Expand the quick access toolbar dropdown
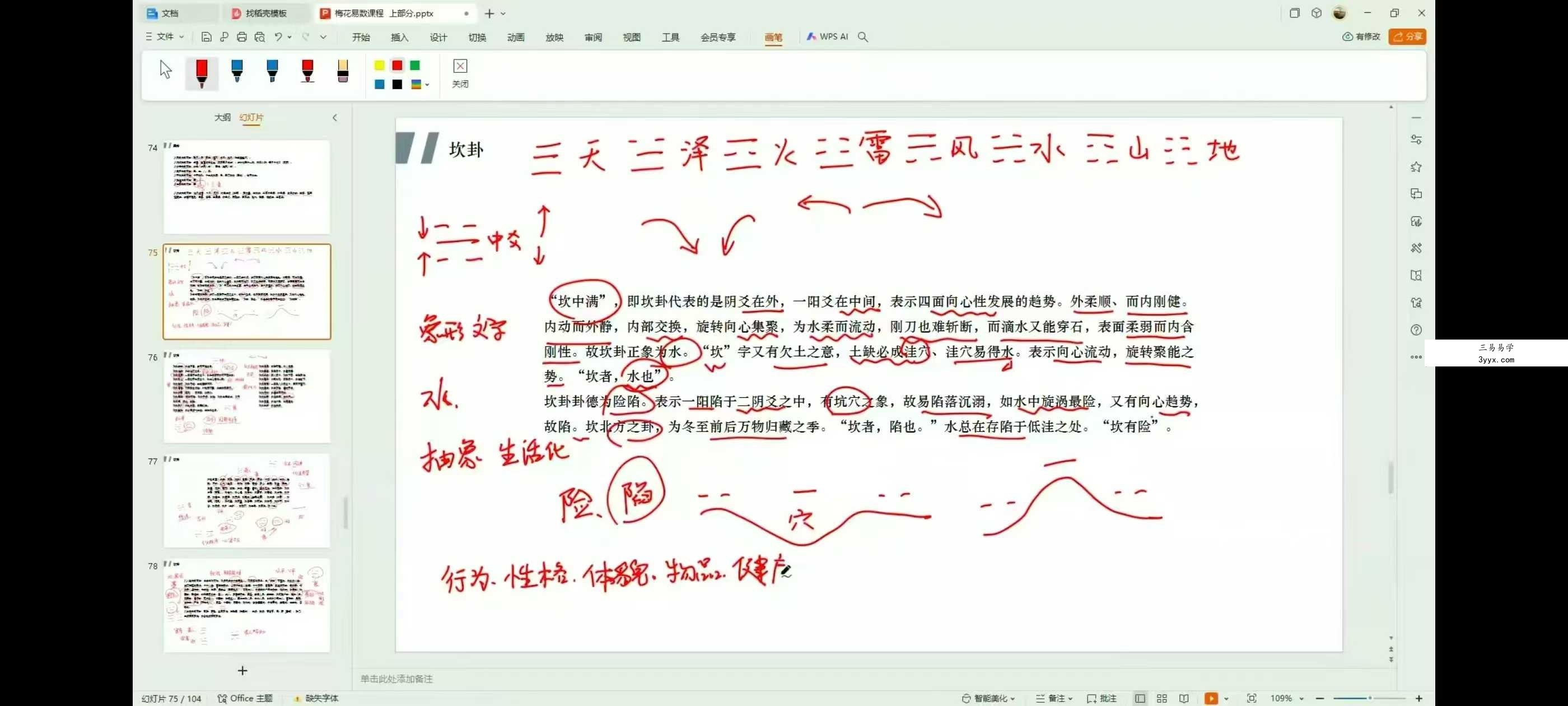Image resolution: width=1568 pixels, height=706 pixels. [323, 37]
